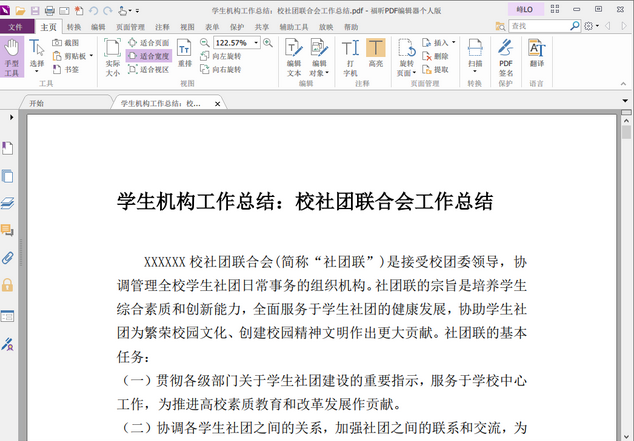Click the Translate (翻译) icon
Screen dimensions: 634x441
pos(537,55)
